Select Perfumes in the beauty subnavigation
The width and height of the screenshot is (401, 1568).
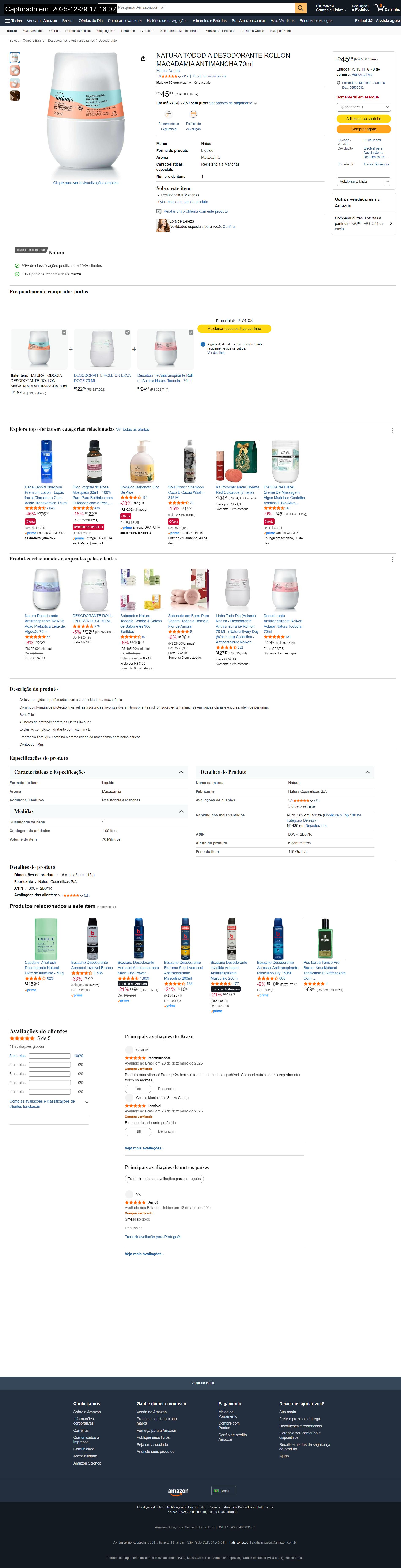(128, 30)
